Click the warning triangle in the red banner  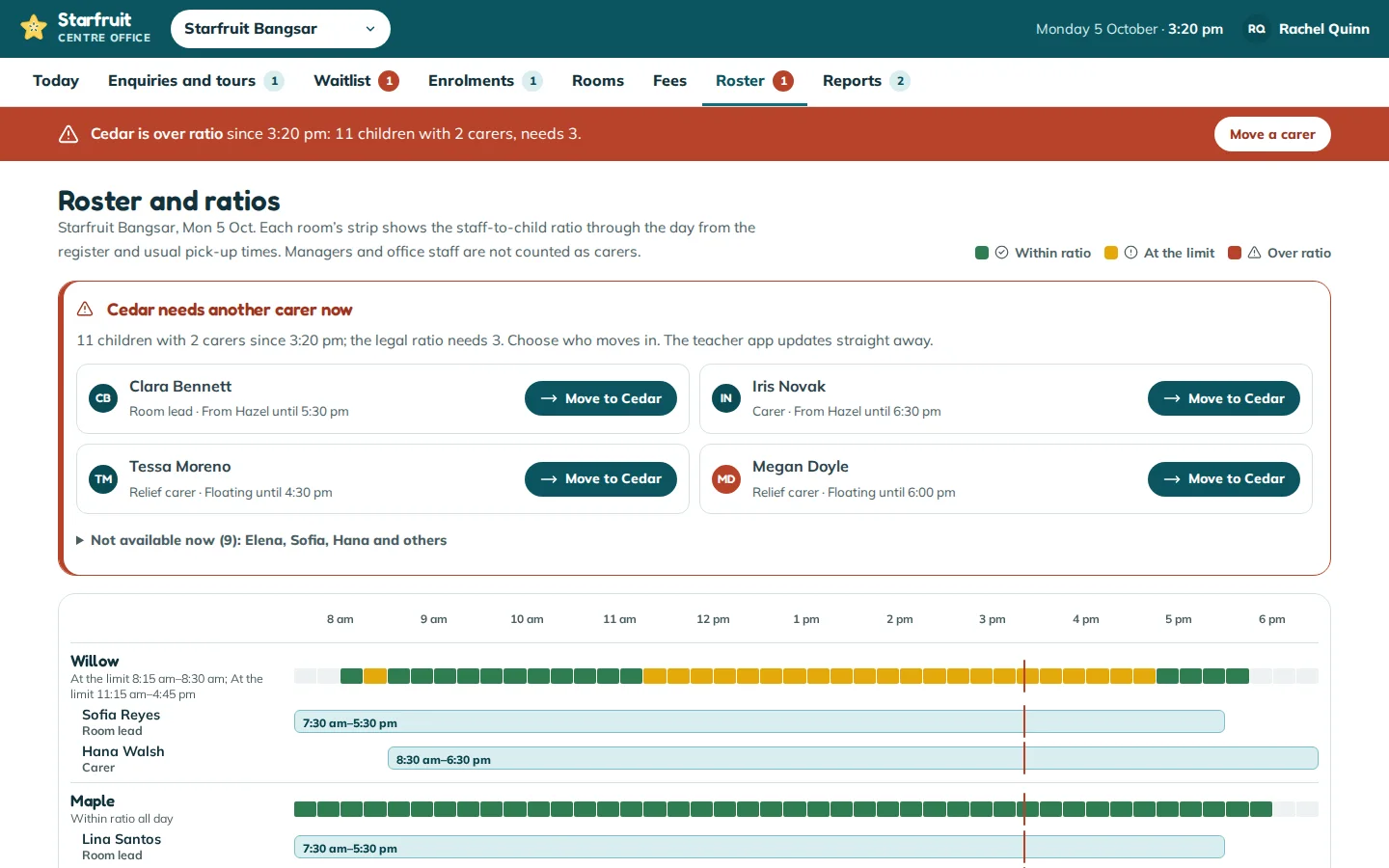tap(68, 134)
